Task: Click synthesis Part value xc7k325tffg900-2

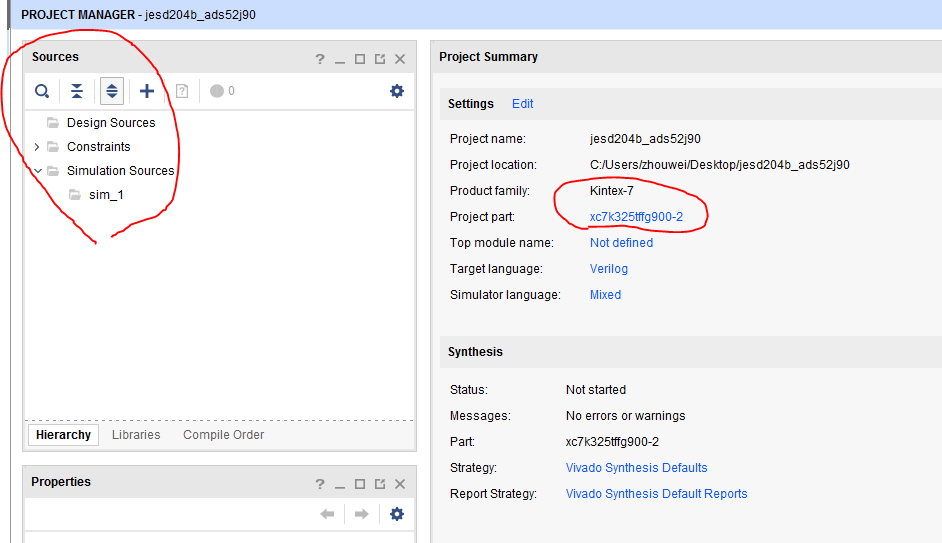Action: pos(612,442)
